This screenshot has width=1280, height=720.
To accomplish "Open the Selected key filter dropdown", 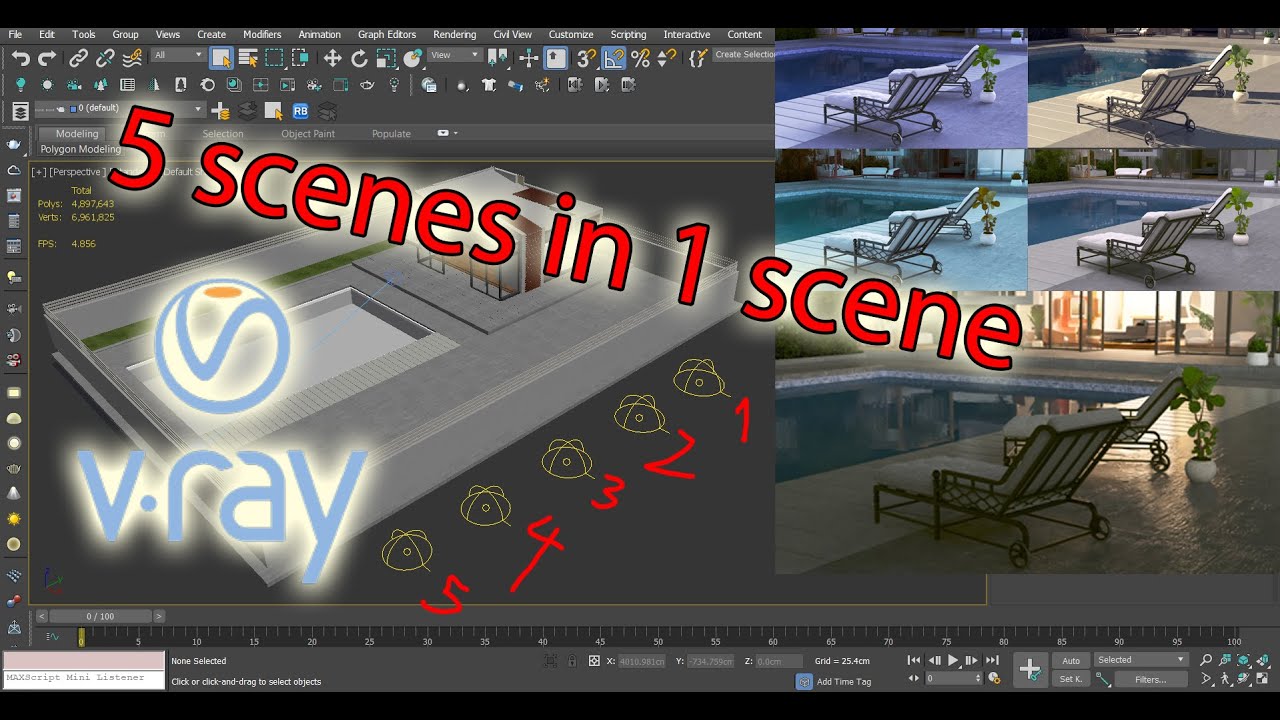I will pyautogui.click(x=1141, y=660).
